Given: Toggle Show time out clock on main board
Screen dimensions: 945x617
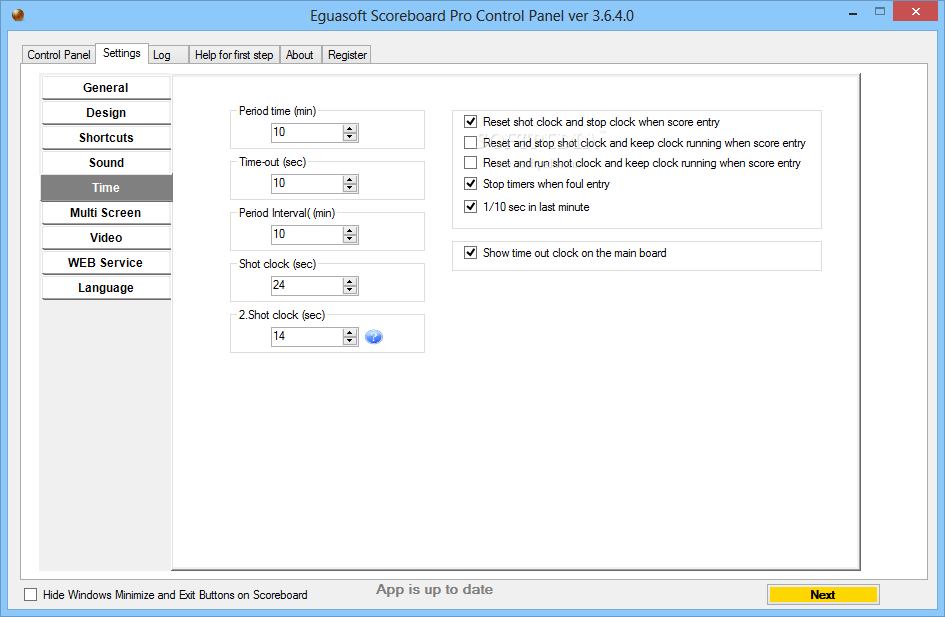Looking at the screenshot, I should (471, 252).
